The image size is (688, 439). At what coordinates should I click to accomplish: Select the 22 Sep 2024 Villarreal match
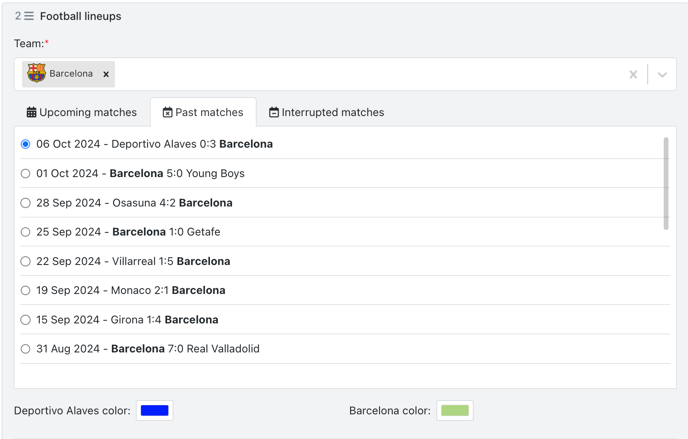[x=25, y=261]
